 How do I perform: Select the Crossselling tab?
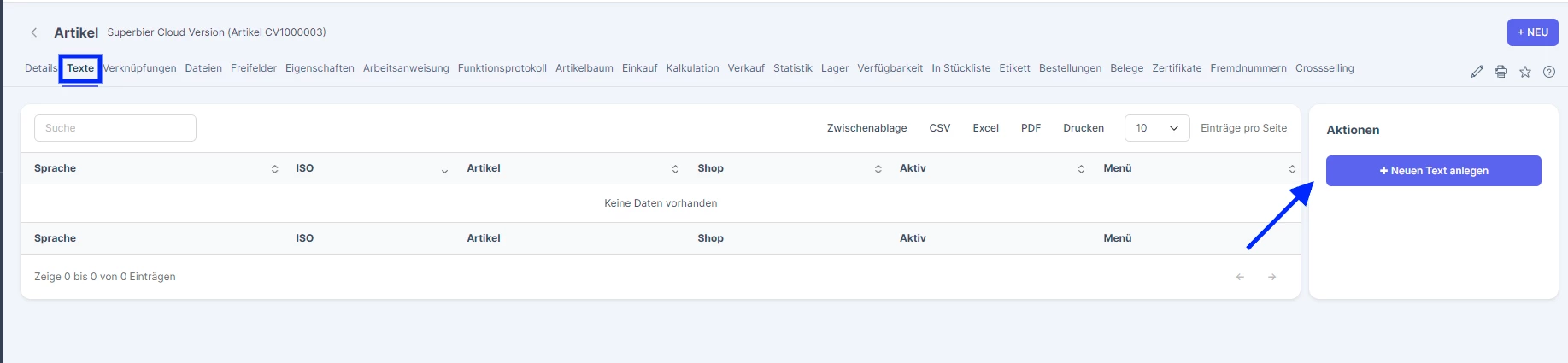[1324, 68]
